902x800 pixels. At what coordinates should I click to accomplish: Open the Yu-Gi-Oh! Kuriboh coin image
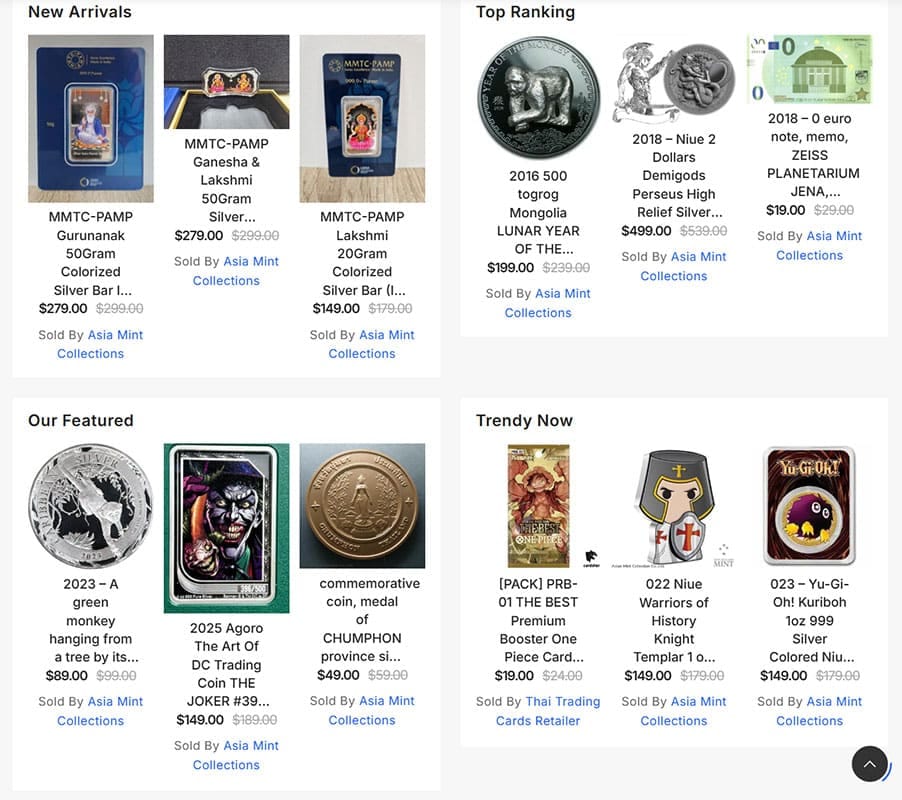coord(809,506)
